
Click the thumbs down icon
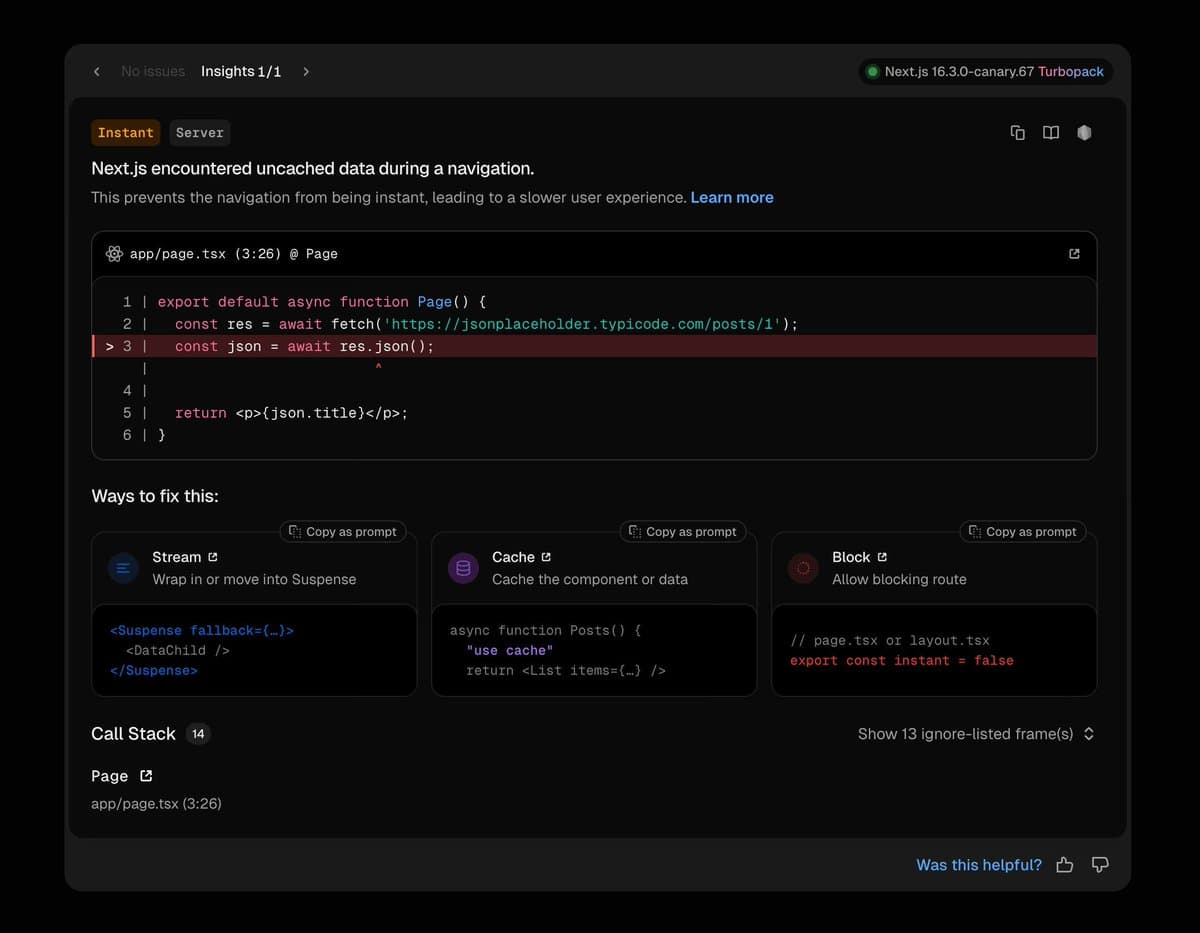[1100, 865]
